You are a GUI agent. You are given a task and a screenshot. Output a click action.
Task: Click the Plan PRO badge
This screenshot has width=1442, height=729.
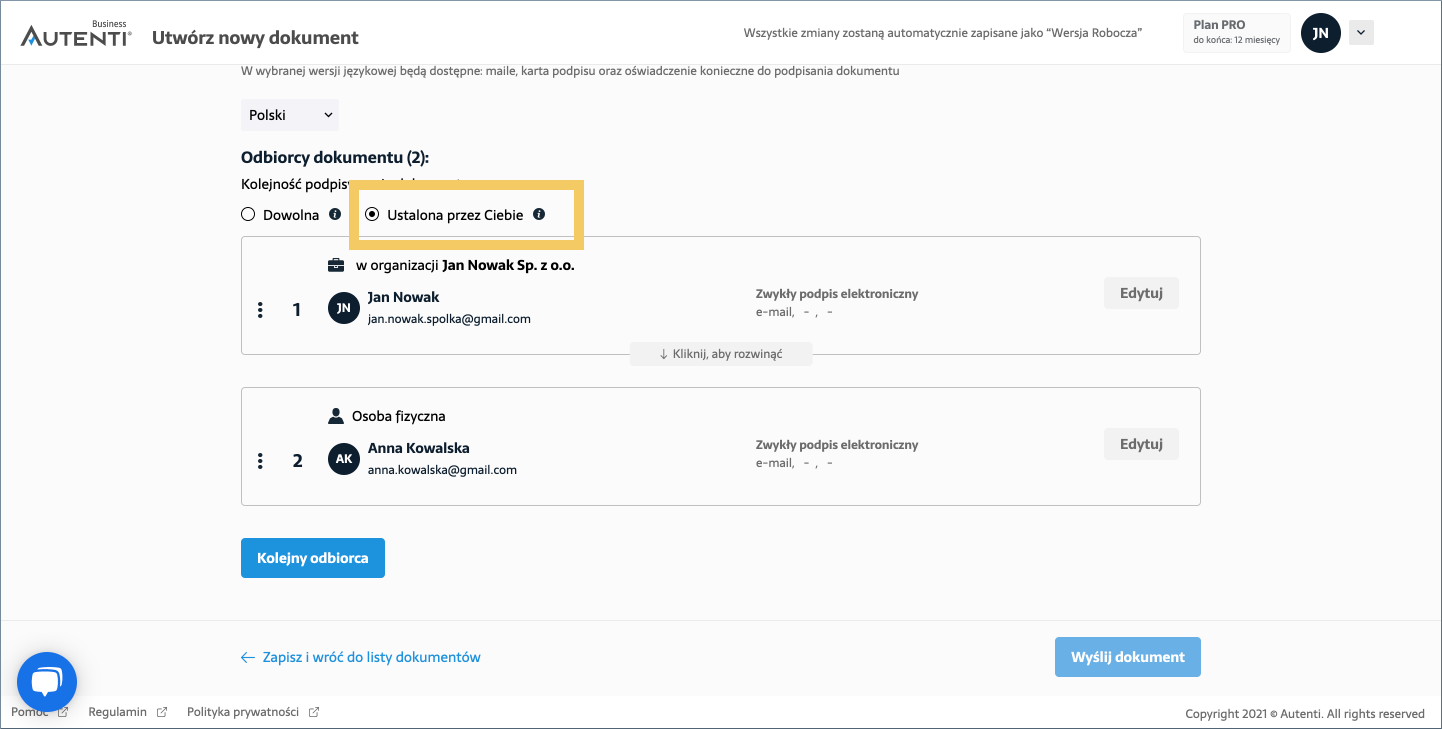pos(1236,32)
